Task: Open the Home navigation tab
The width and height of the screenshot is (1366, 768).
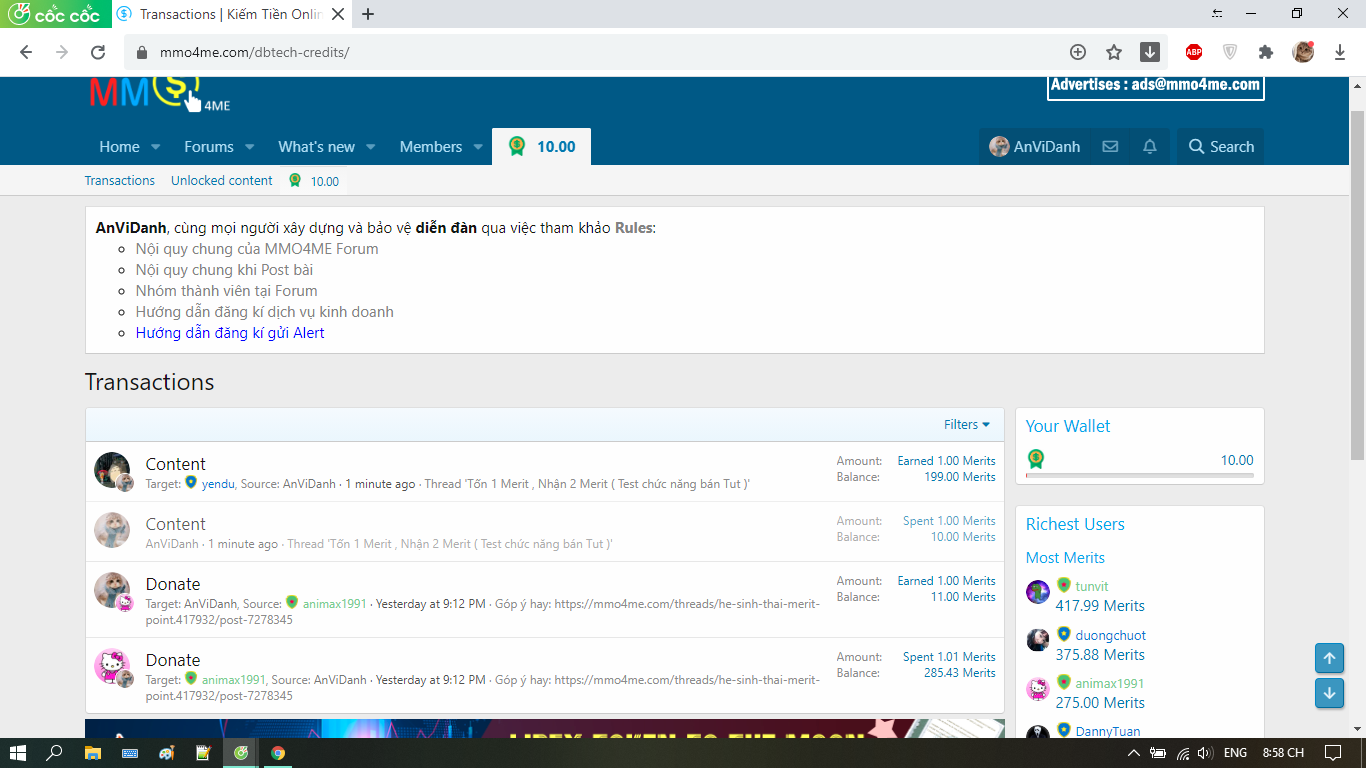Action: pyautogui.click(x=119, y=146)
